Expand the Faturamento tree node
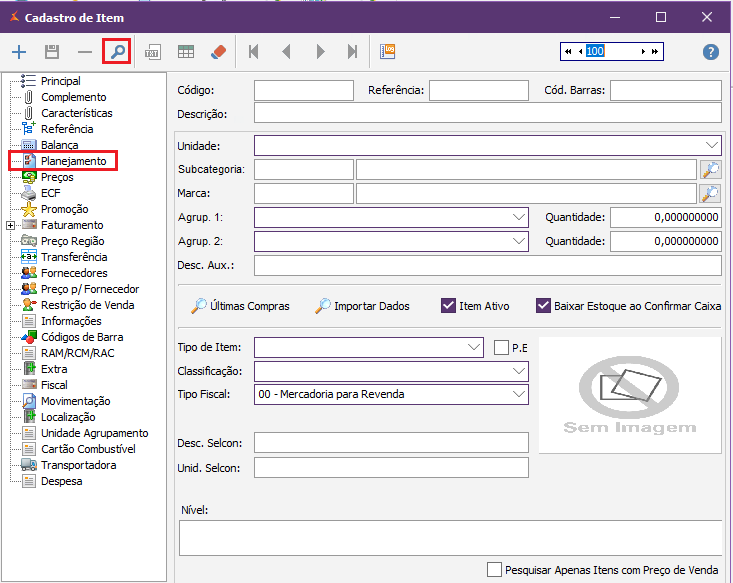This screenshot has width=733, height=583. pyautogui.click(x=10, y=225)
